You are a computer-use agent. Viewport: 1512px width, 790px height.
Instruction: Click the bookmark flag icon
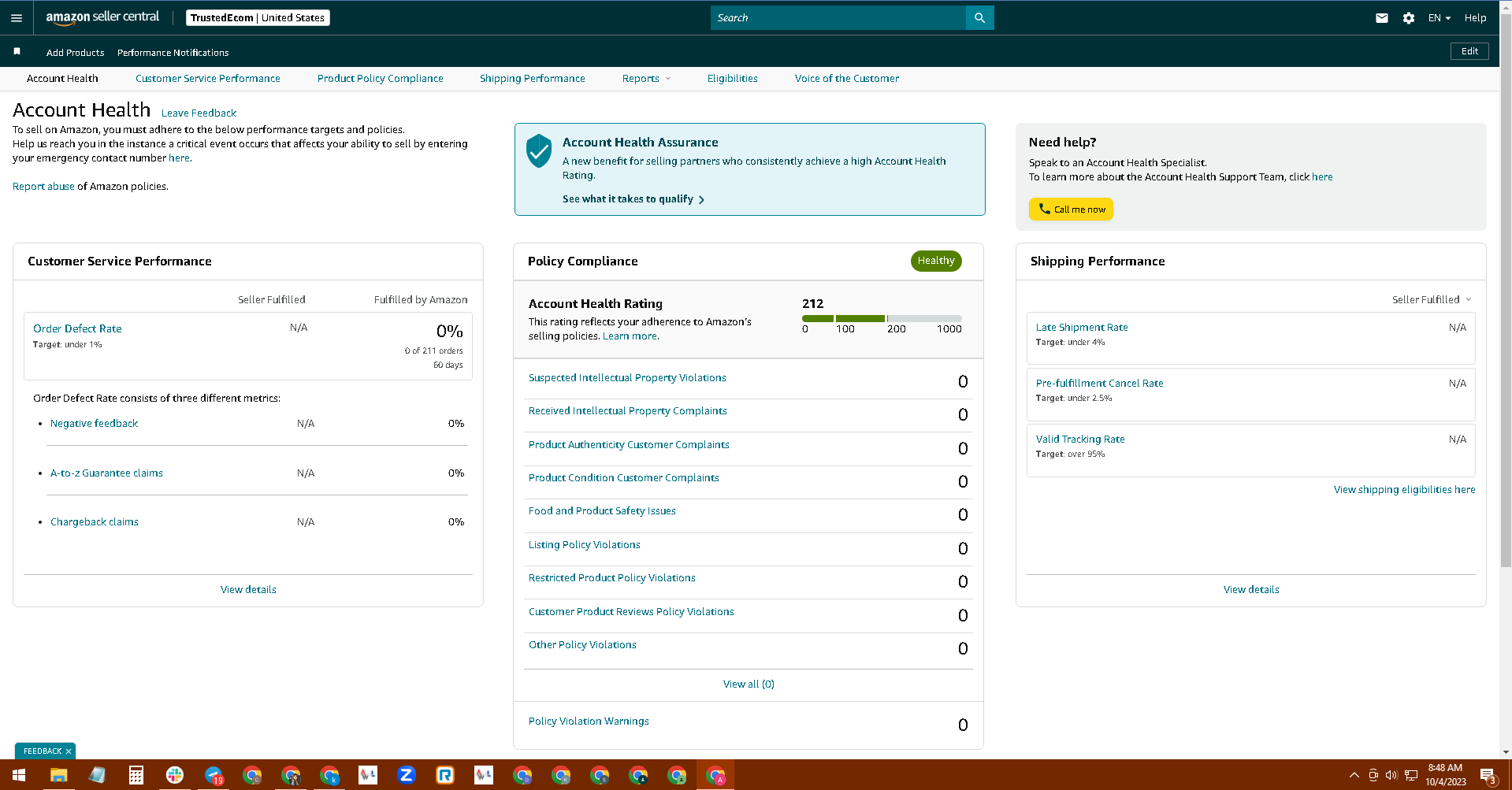pos(17,51)
